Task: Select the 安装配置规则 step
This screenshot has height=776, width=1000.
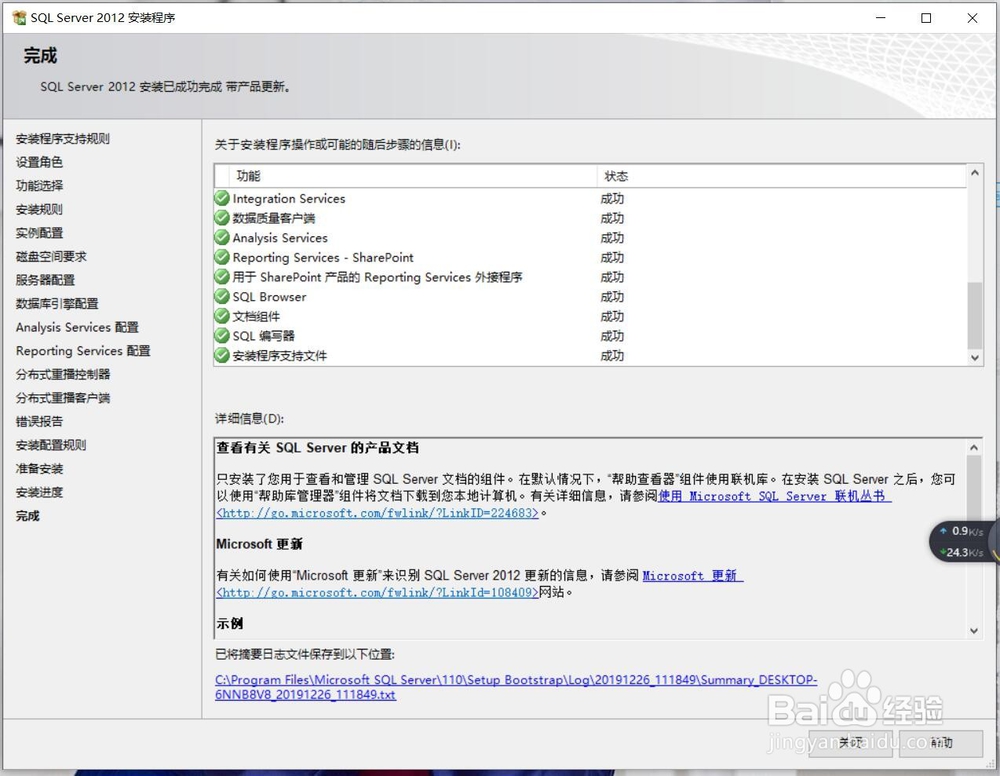Action: (x=51, y=445)
